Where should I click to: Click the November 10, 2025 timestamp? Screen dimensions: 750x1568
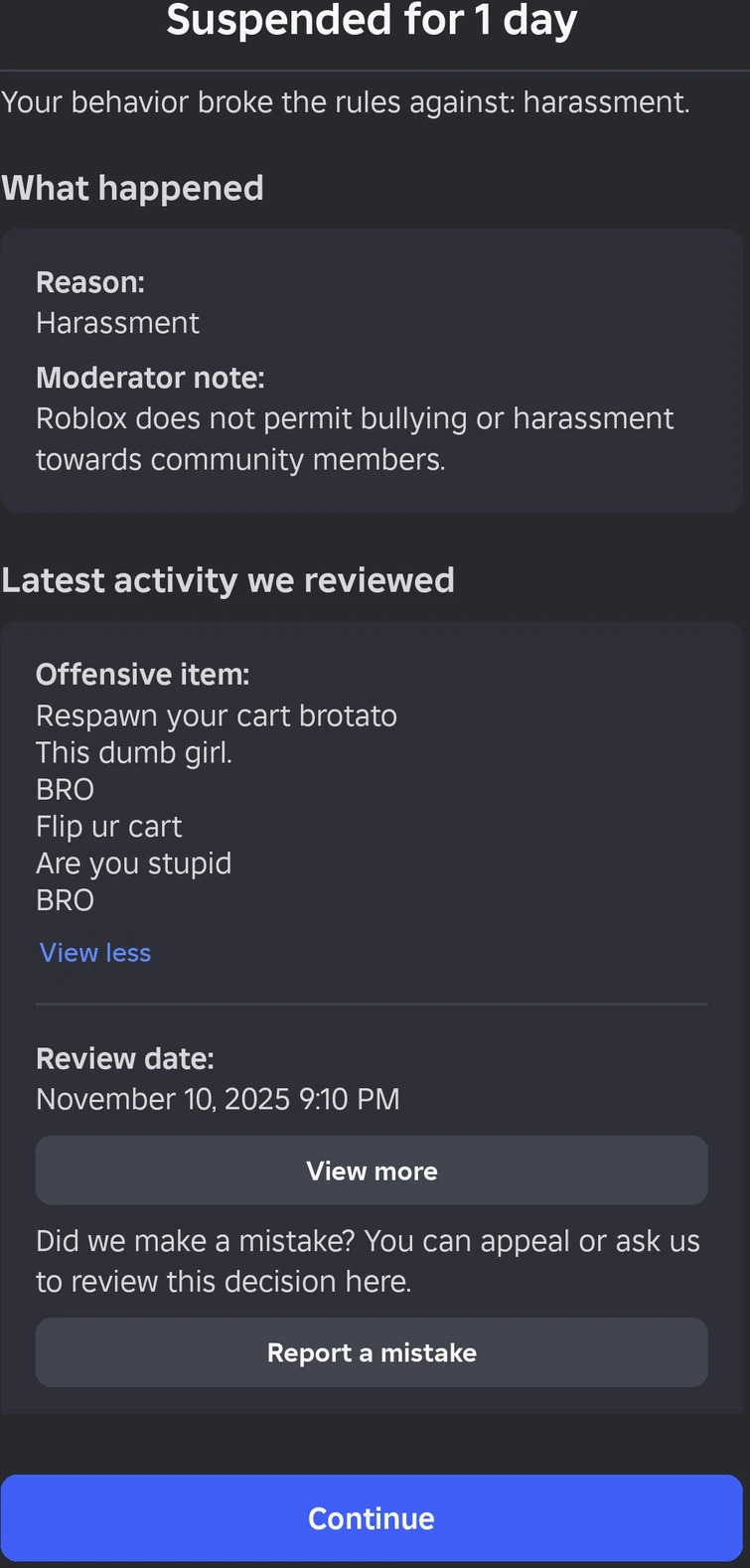[218, 1099]
